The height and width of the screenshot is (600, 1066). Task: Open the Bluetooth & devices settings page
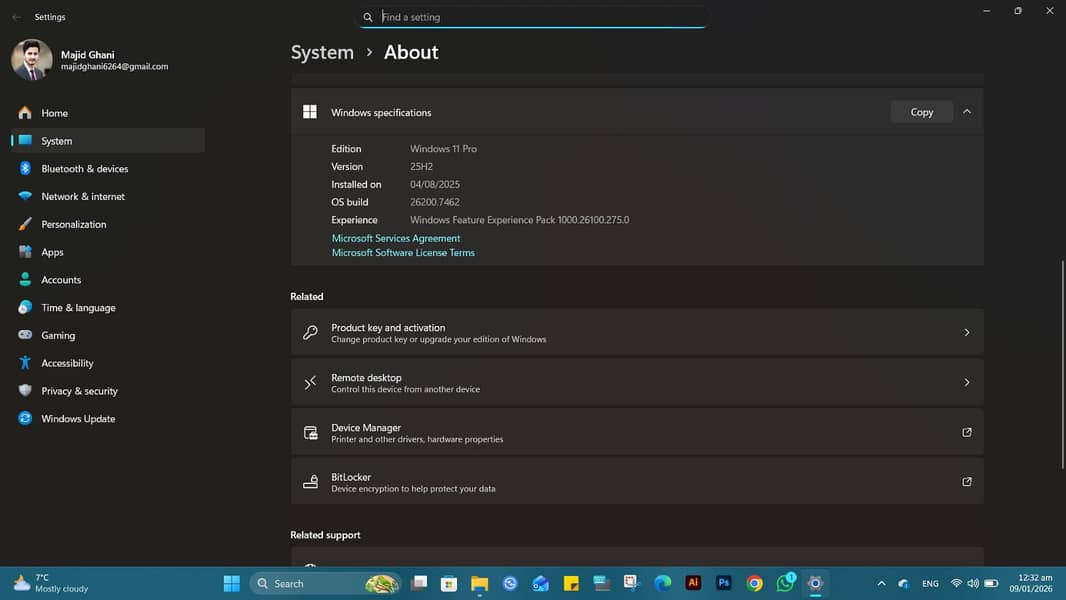click(x=84, y=169)
